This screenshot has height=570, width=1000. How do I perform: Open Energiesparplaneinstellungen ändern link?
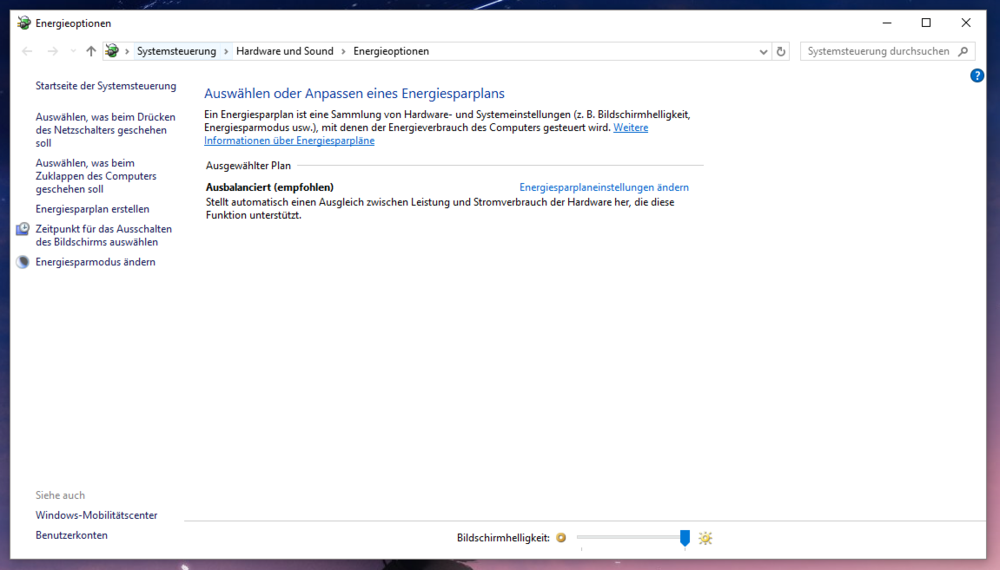[x=604, y=187]
